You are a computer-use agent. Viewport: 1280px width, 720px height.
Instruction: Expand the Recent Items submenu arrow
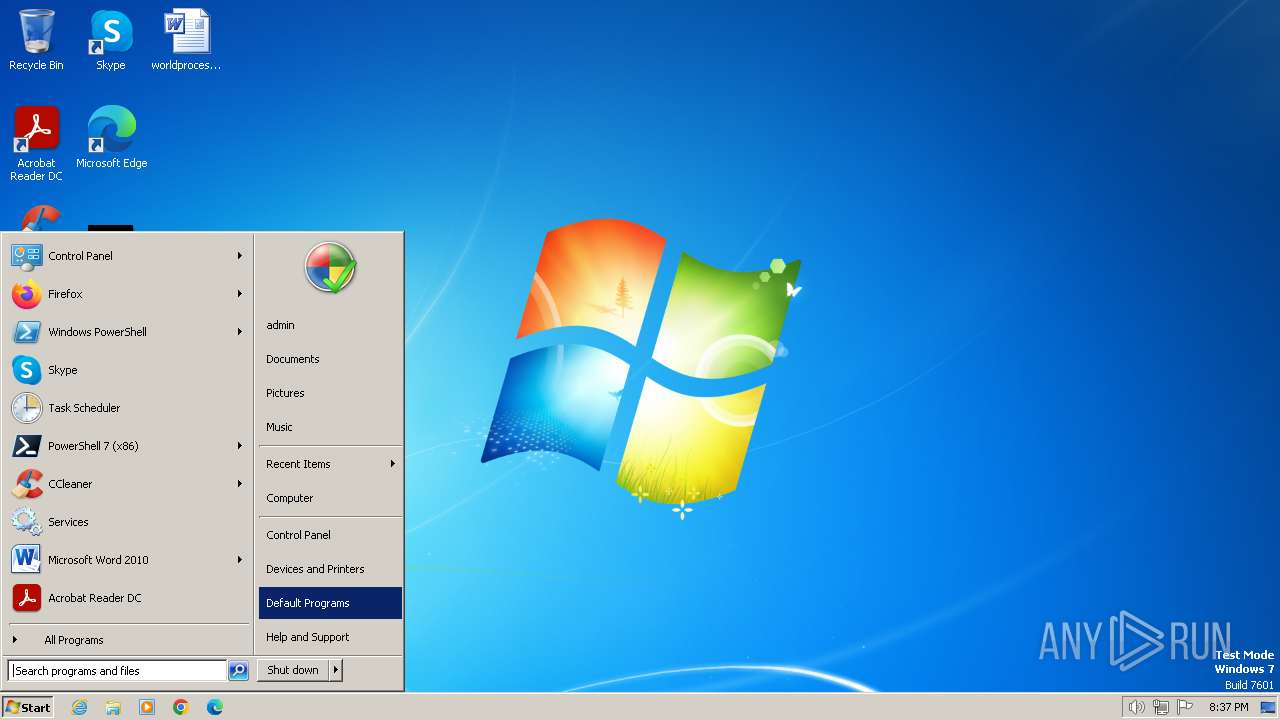(x=393, y=464)
